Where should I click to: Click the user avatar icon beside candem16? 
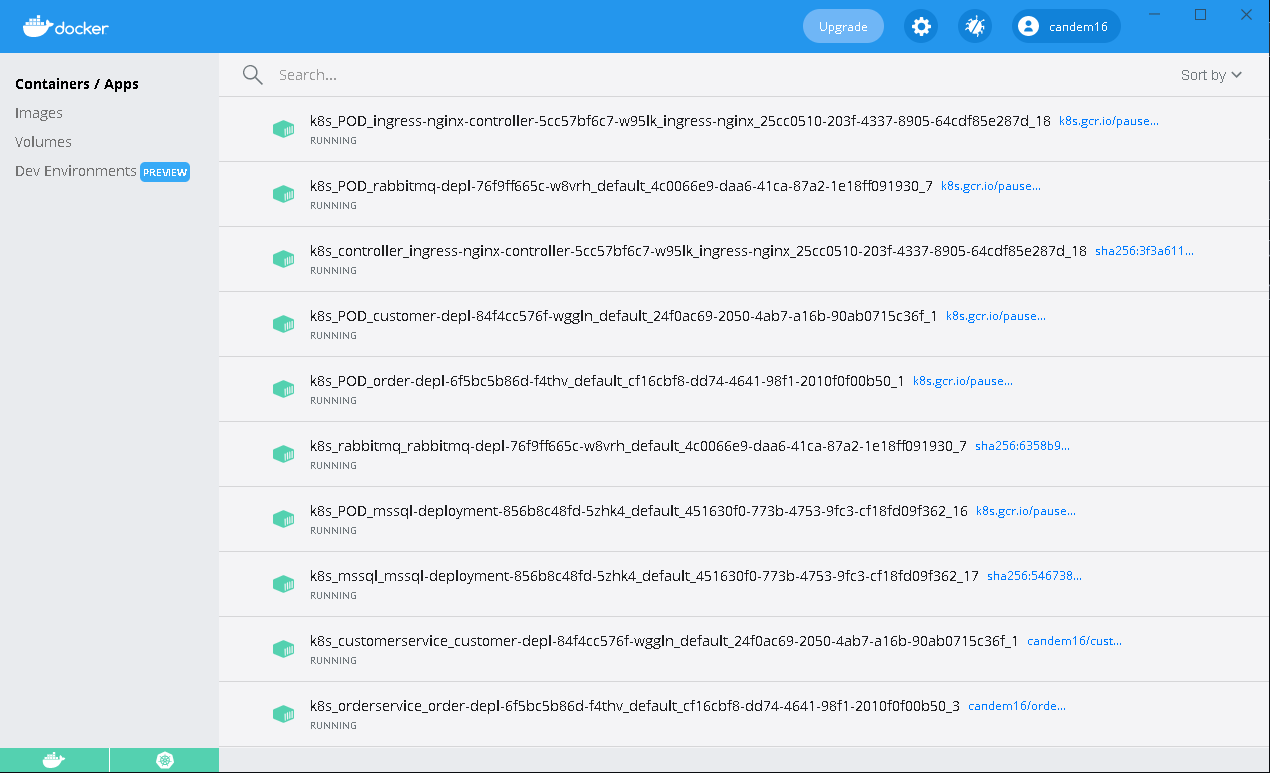point(1028,27)
